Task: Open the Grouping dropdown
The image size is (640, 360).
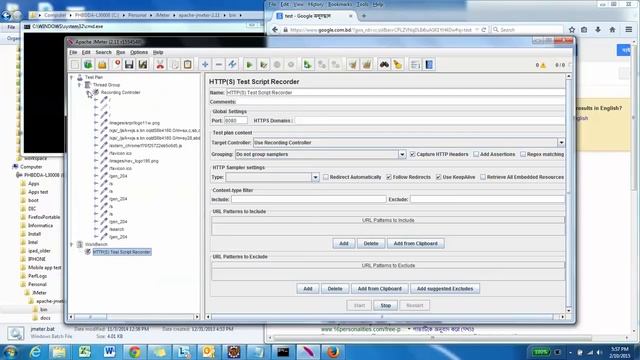Action: 402,154
